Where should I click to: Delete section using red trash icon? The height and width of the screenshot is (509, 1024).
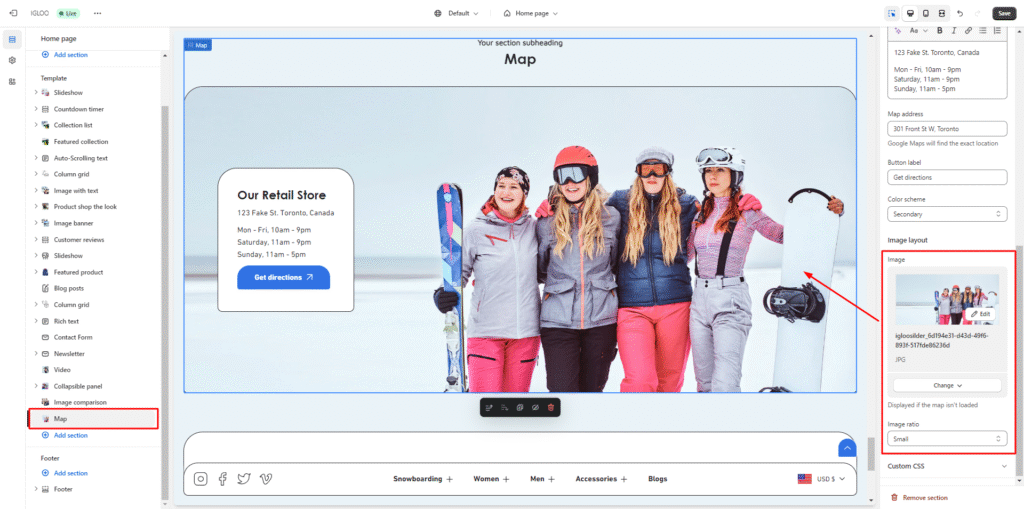(x=550, y=408)
